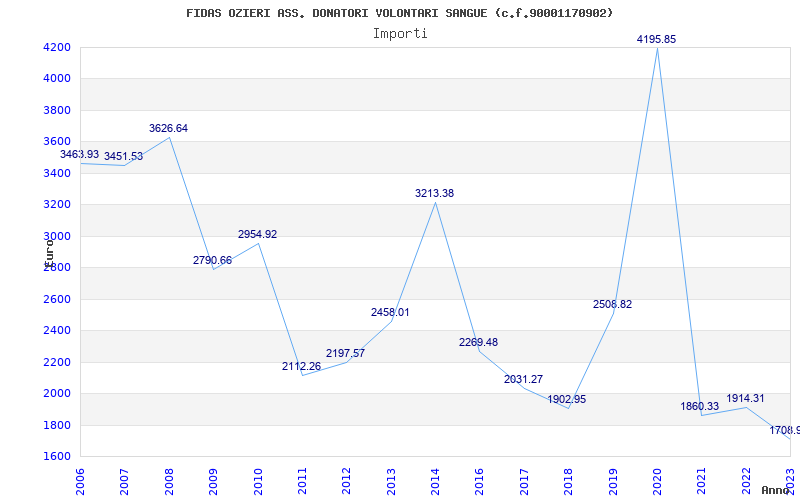Click the 2200 y-axis tick label
Image resolution: width=800 pixels, height=500 pixels.
click(x=57, y=362)
